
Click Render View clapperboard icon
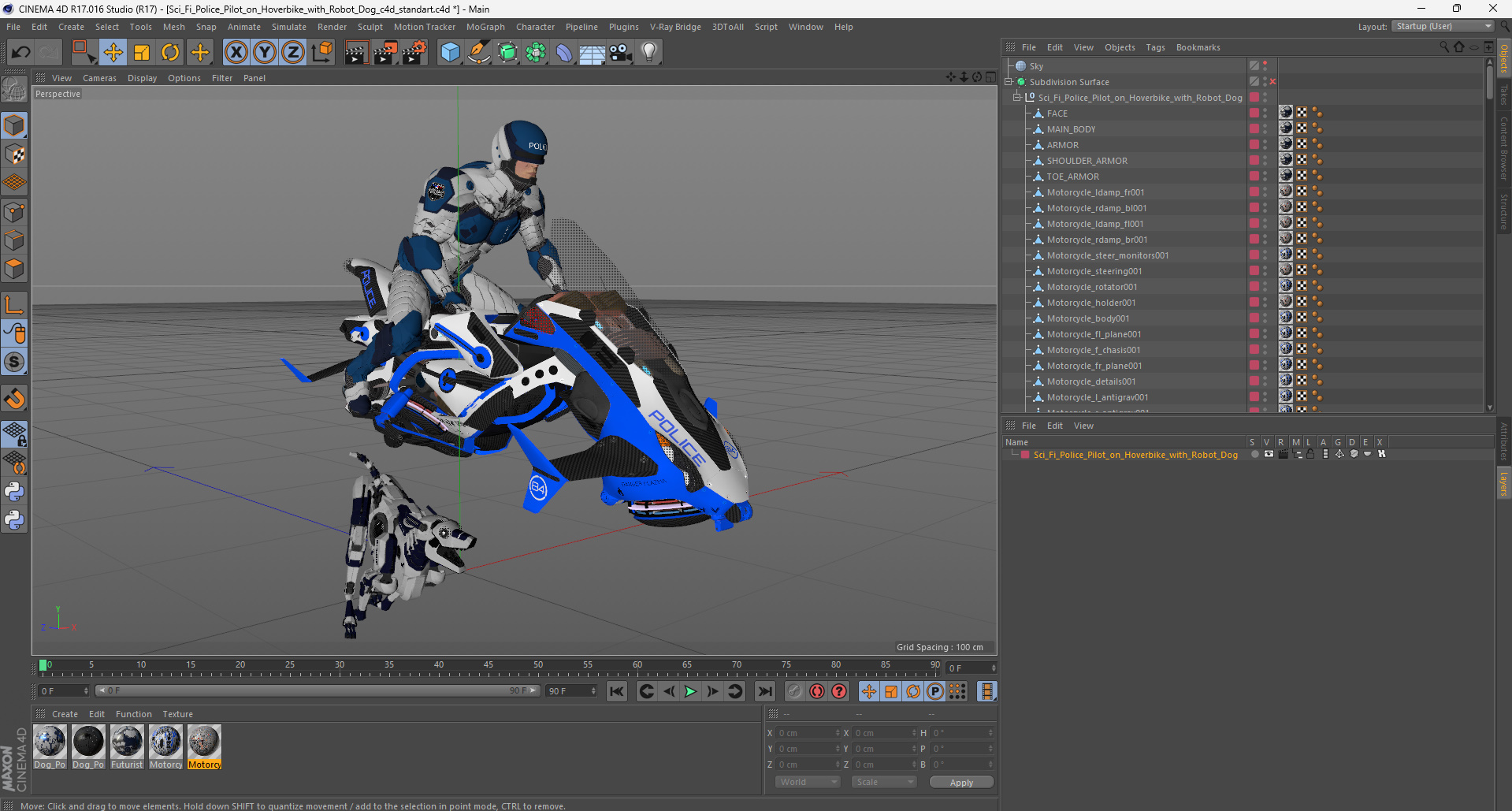356,53
